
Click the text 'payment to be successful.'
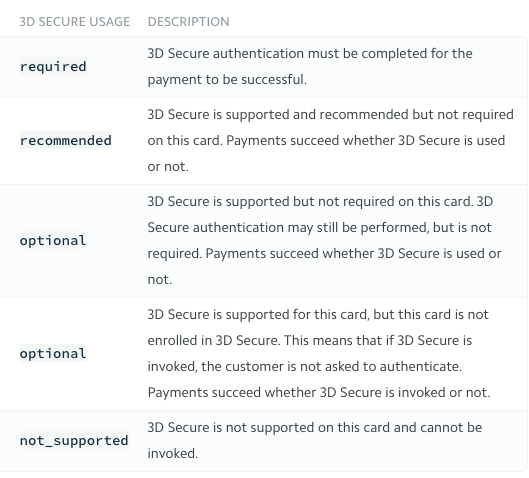tap(227, 80)
